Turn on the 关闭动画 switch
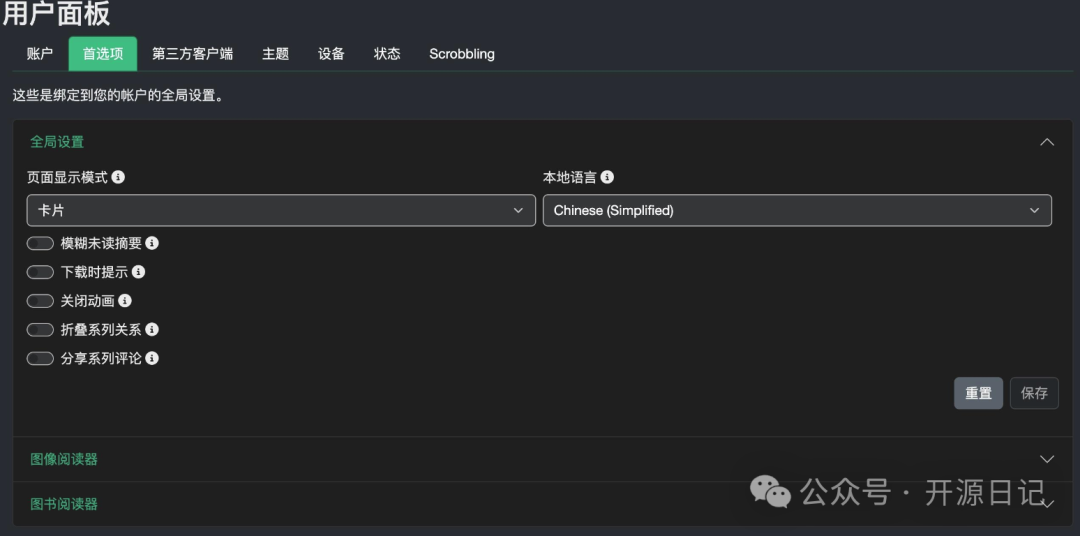 click(x=40, y=300)
